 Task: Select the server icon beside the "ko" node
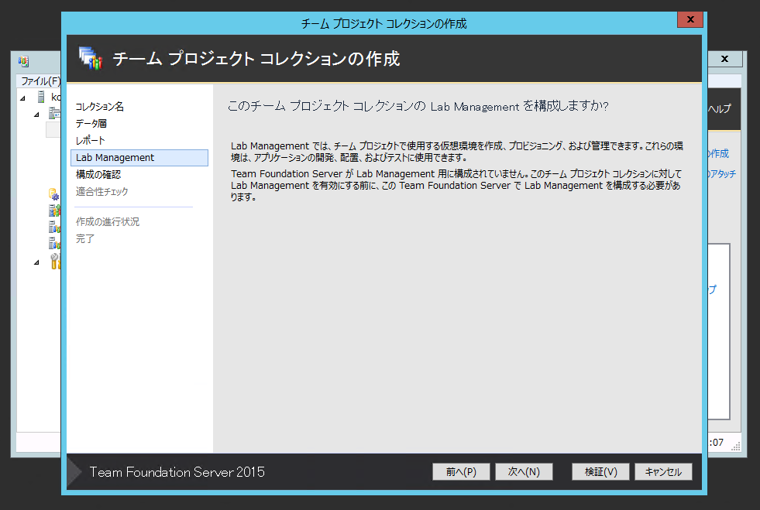42,97
